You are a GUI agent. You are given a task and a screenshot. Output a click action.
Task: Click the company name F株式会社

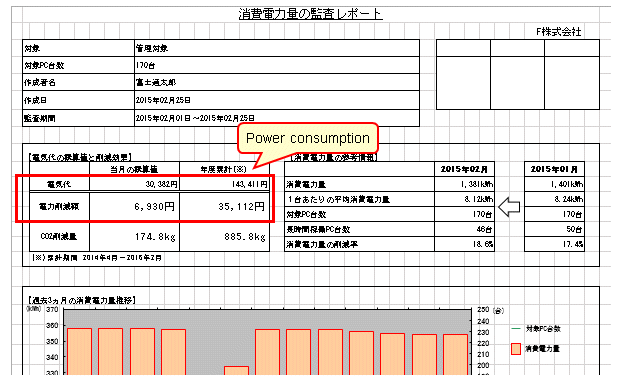point(559,32)
